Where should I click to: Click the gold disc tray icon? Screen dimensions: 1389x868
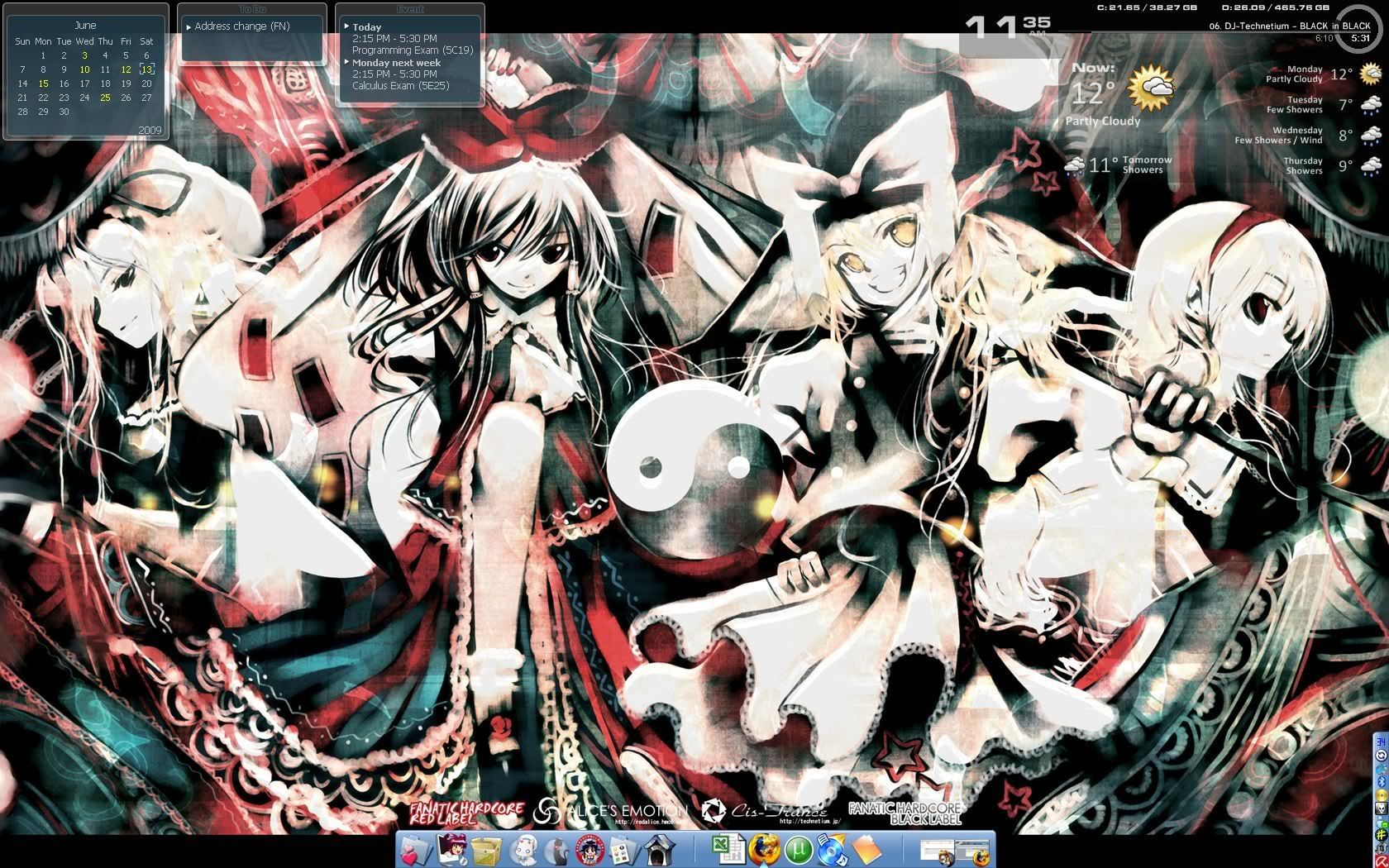pyautogui.click(x=1382, y=795)
